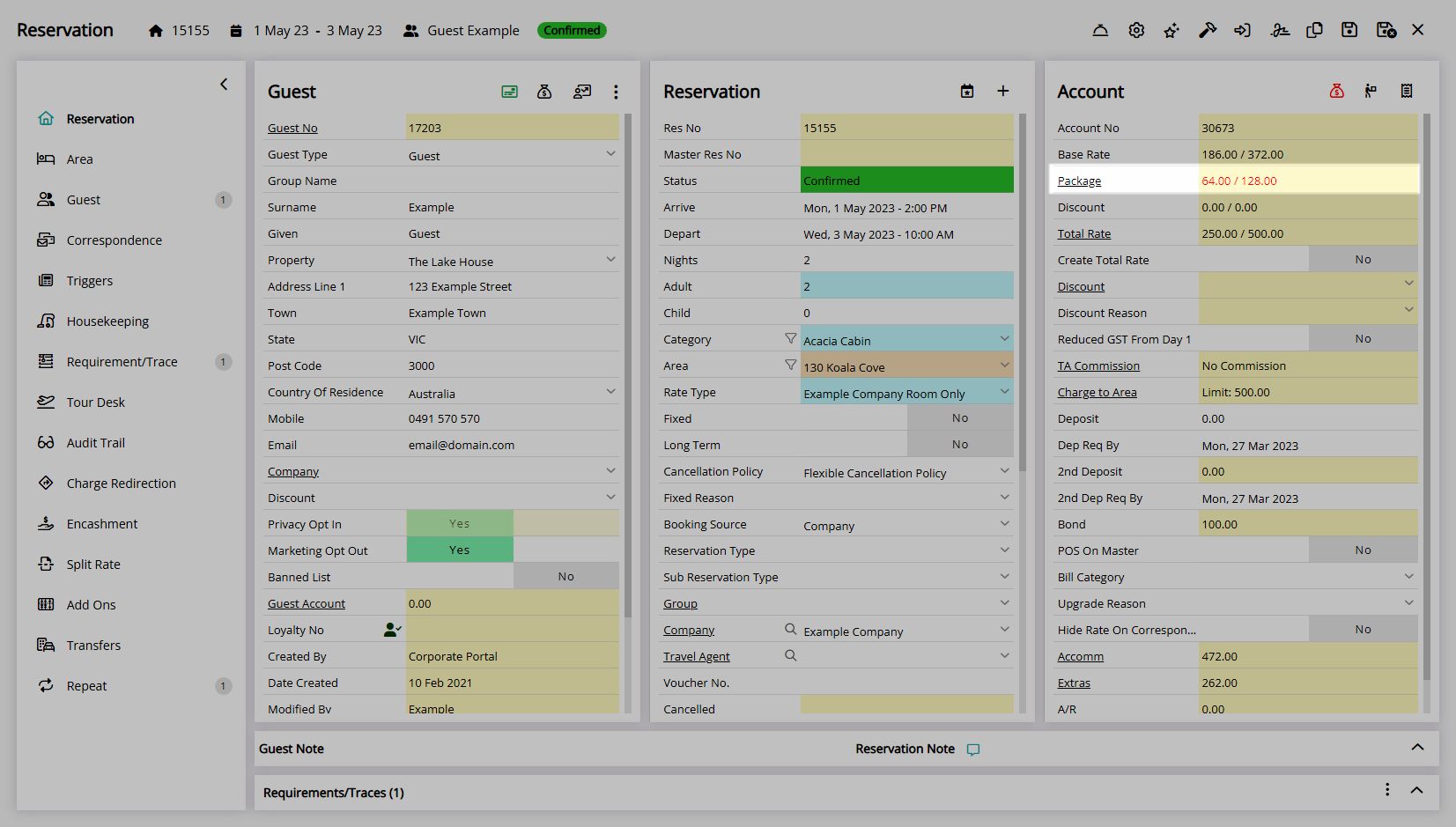The image size is (1456, 827).
Task: Open Correspondence in the sidebar menu
Action: 115,240
